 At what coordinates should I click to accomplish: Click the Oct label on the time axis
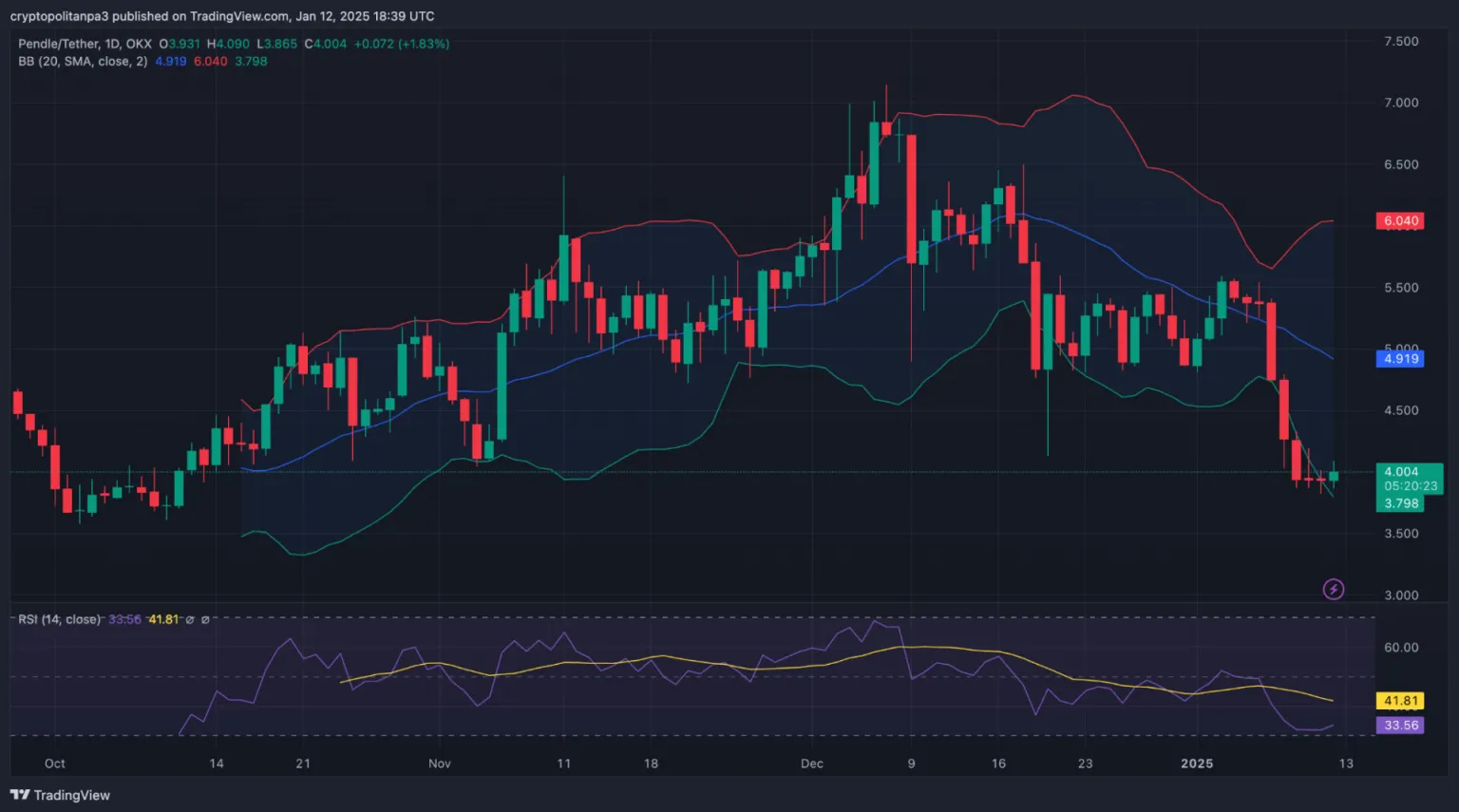55,764
